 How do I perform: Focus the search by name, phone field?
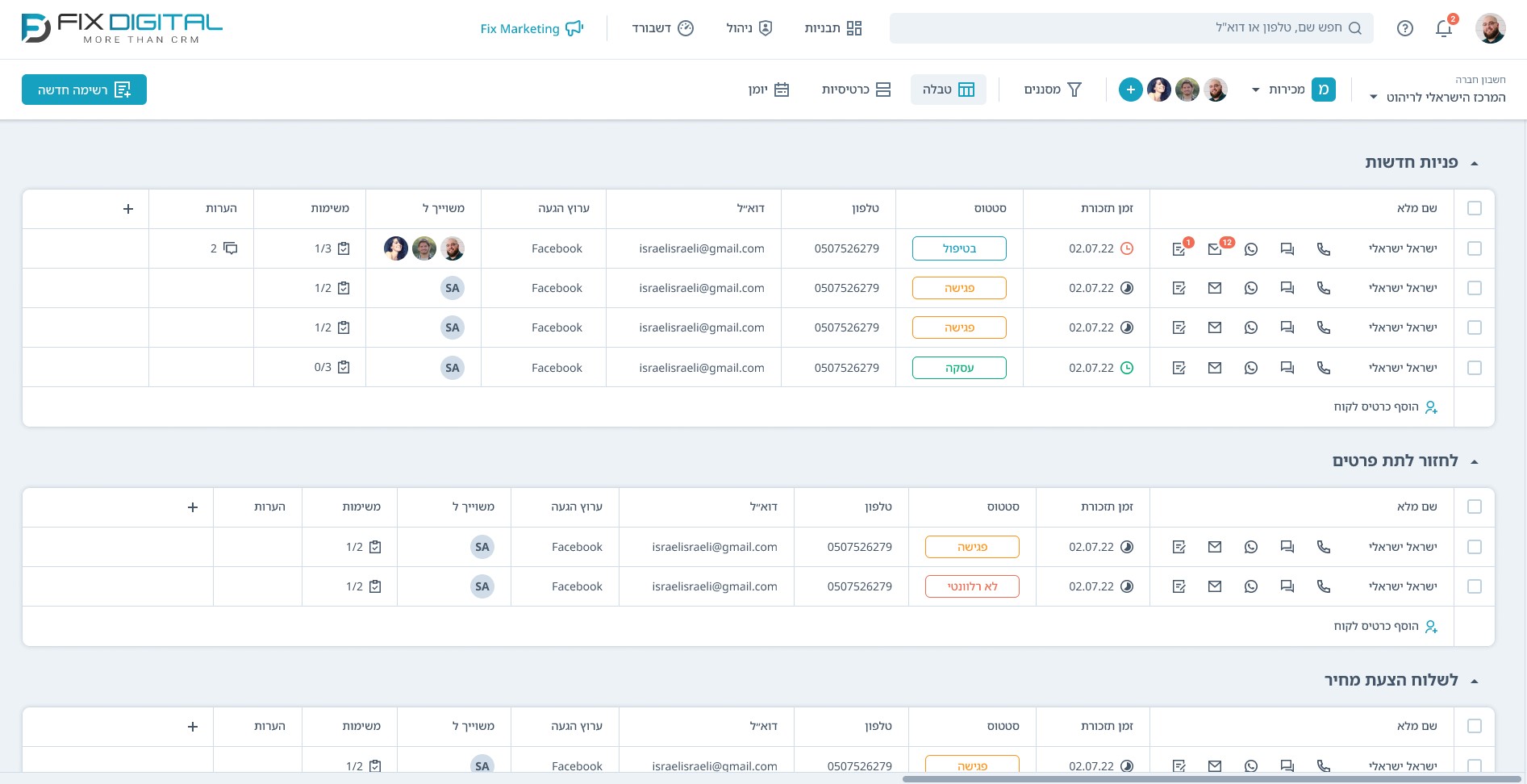point(1131,28)
